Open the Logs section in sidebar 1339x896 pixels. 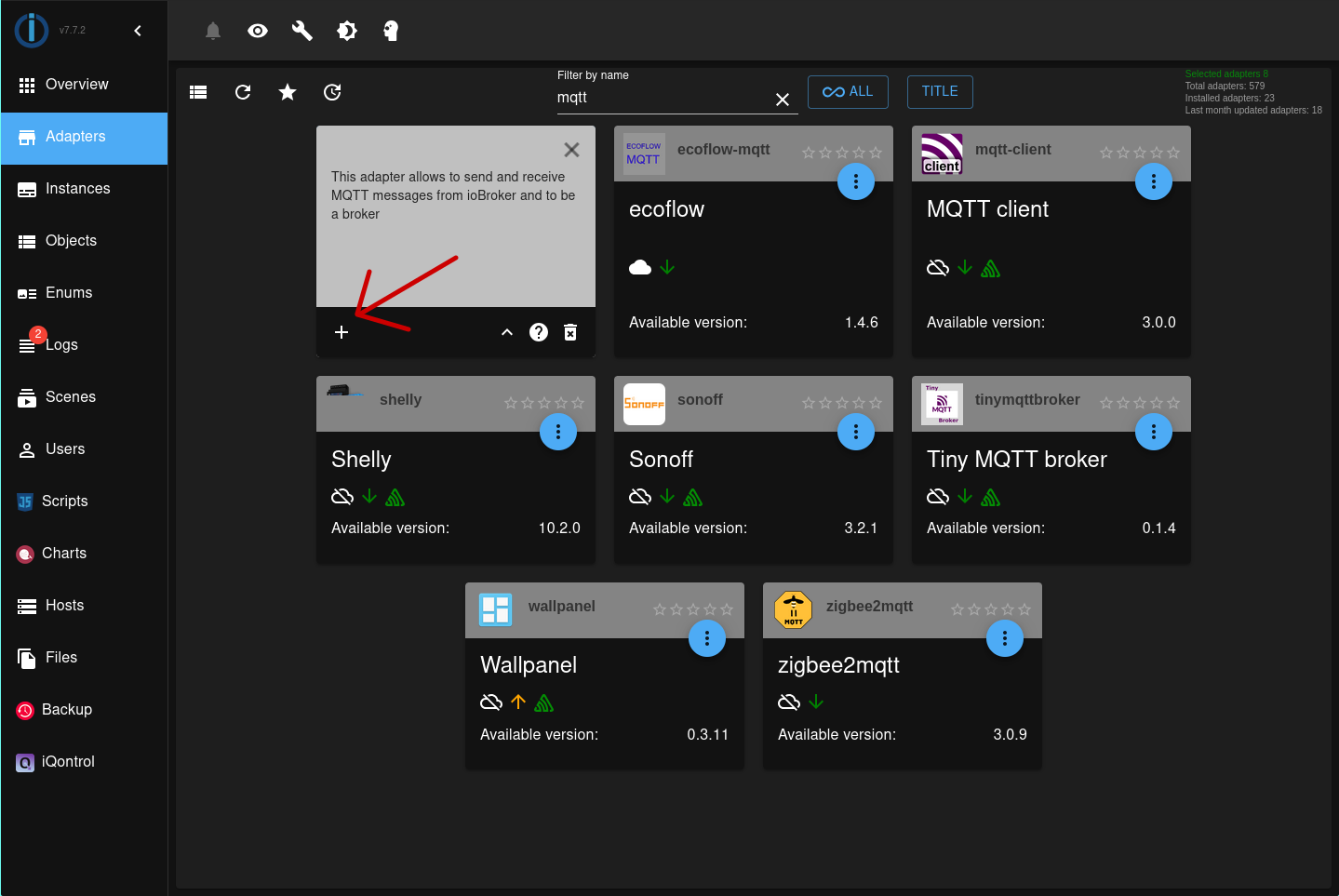tap(64, 344)
